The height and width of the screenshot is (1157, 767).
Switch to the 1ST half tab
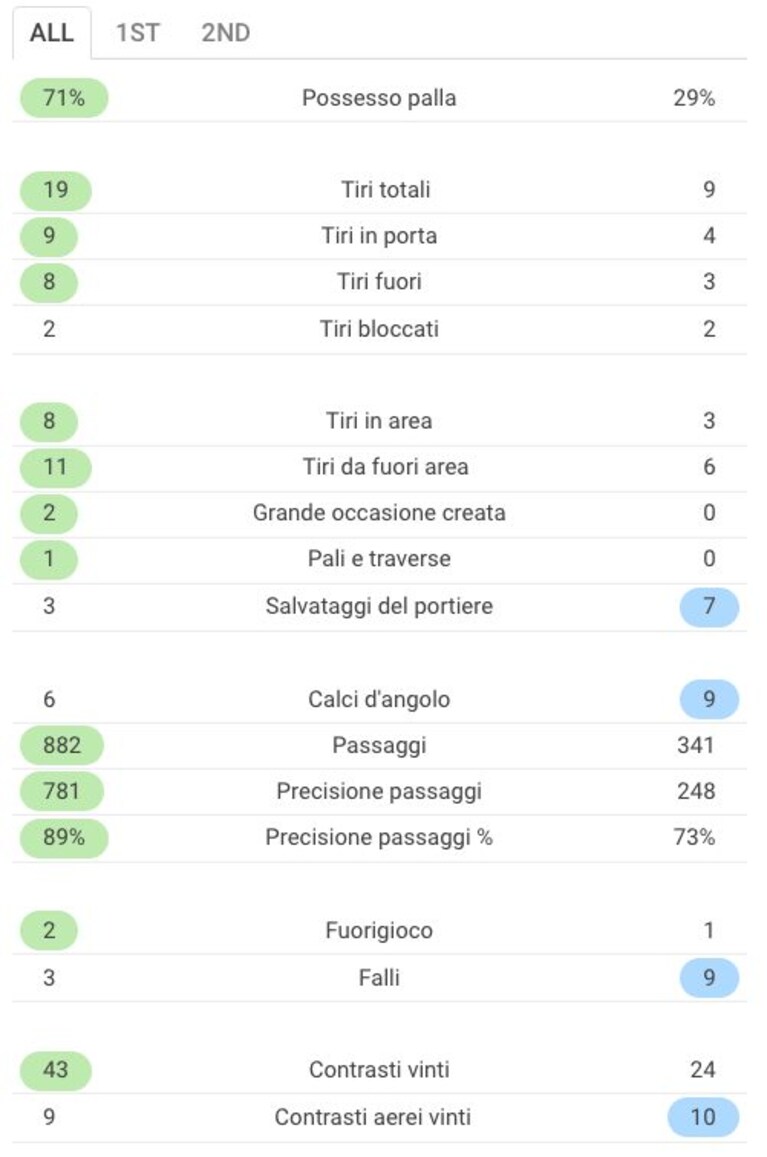click(x=137, y=32)
